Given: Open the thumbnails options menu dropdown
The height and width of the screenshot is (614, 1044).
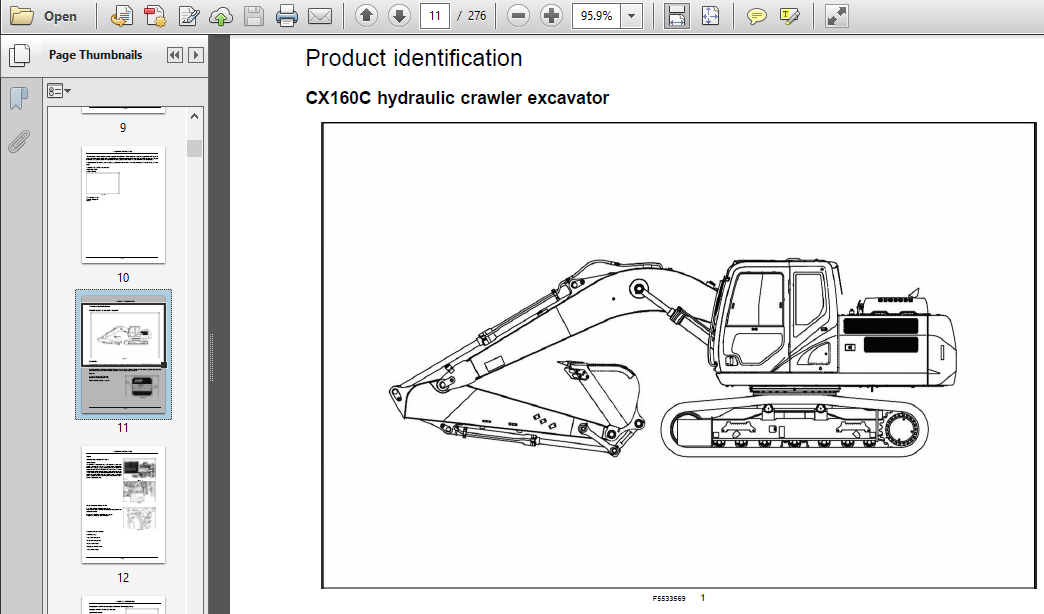Looking at the screenshot, I should tap(59, 91).
